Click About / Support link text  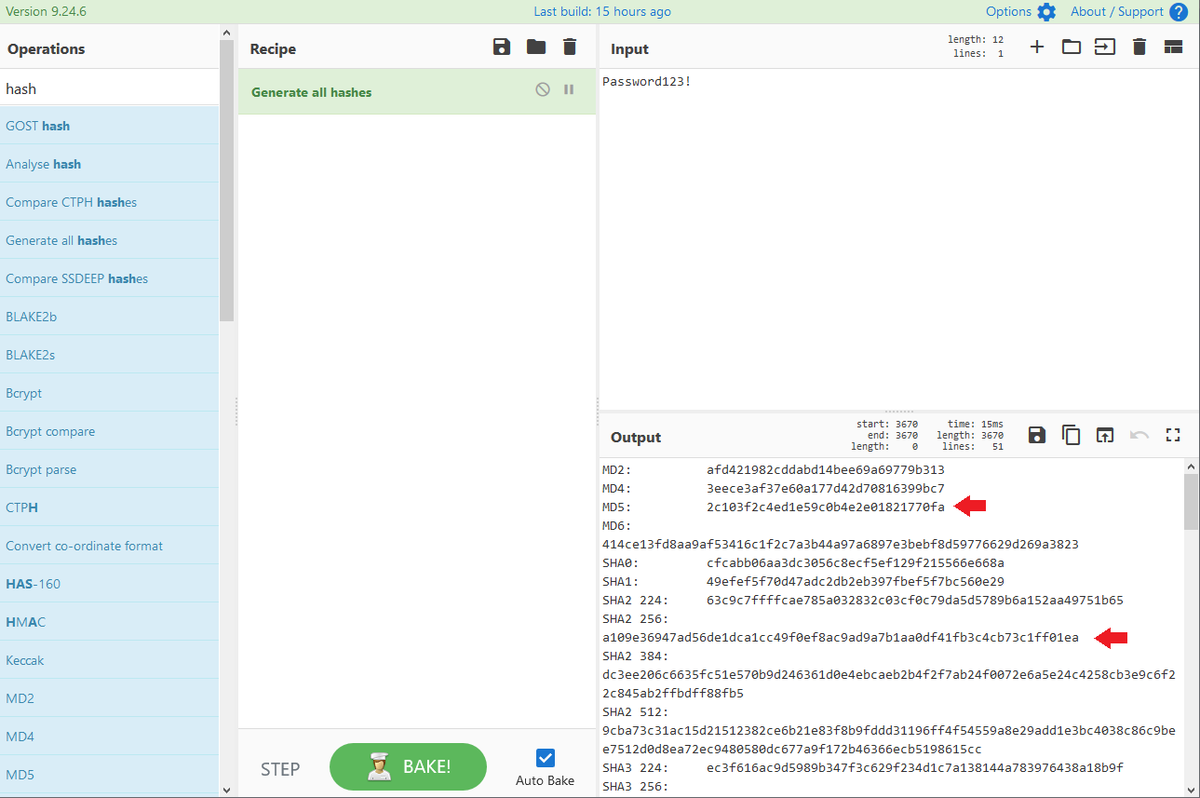1117,12
